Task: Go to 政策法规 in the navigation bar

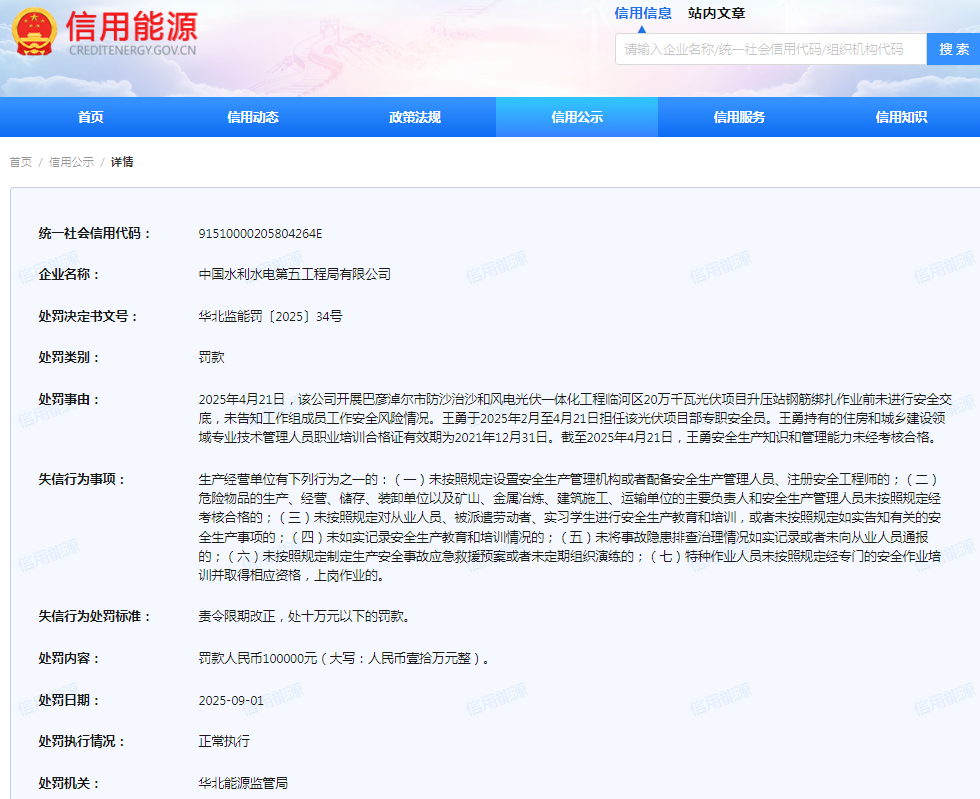Action: tap(415, 117)
